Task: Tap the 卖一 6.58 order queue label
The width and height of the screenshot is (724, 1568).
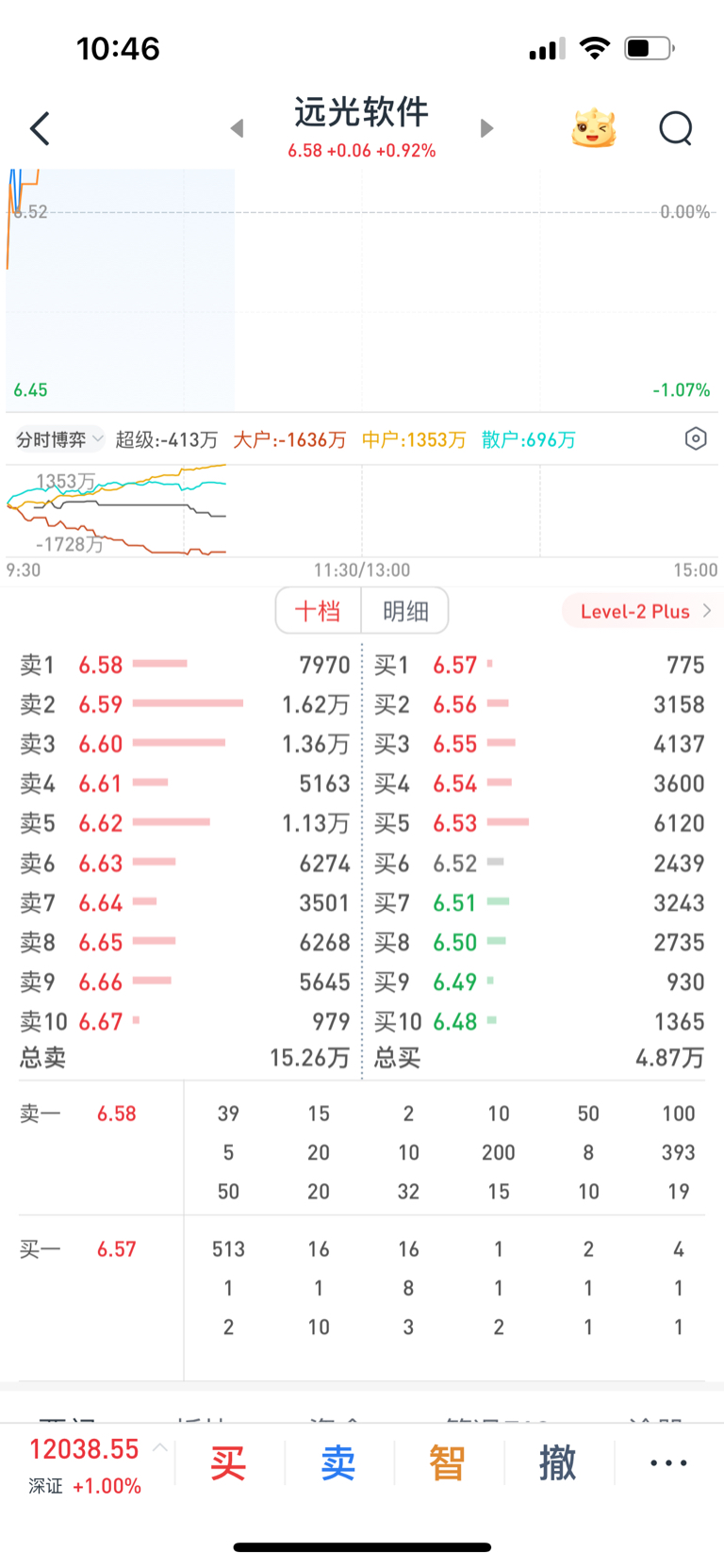Action: point(78,1114)
